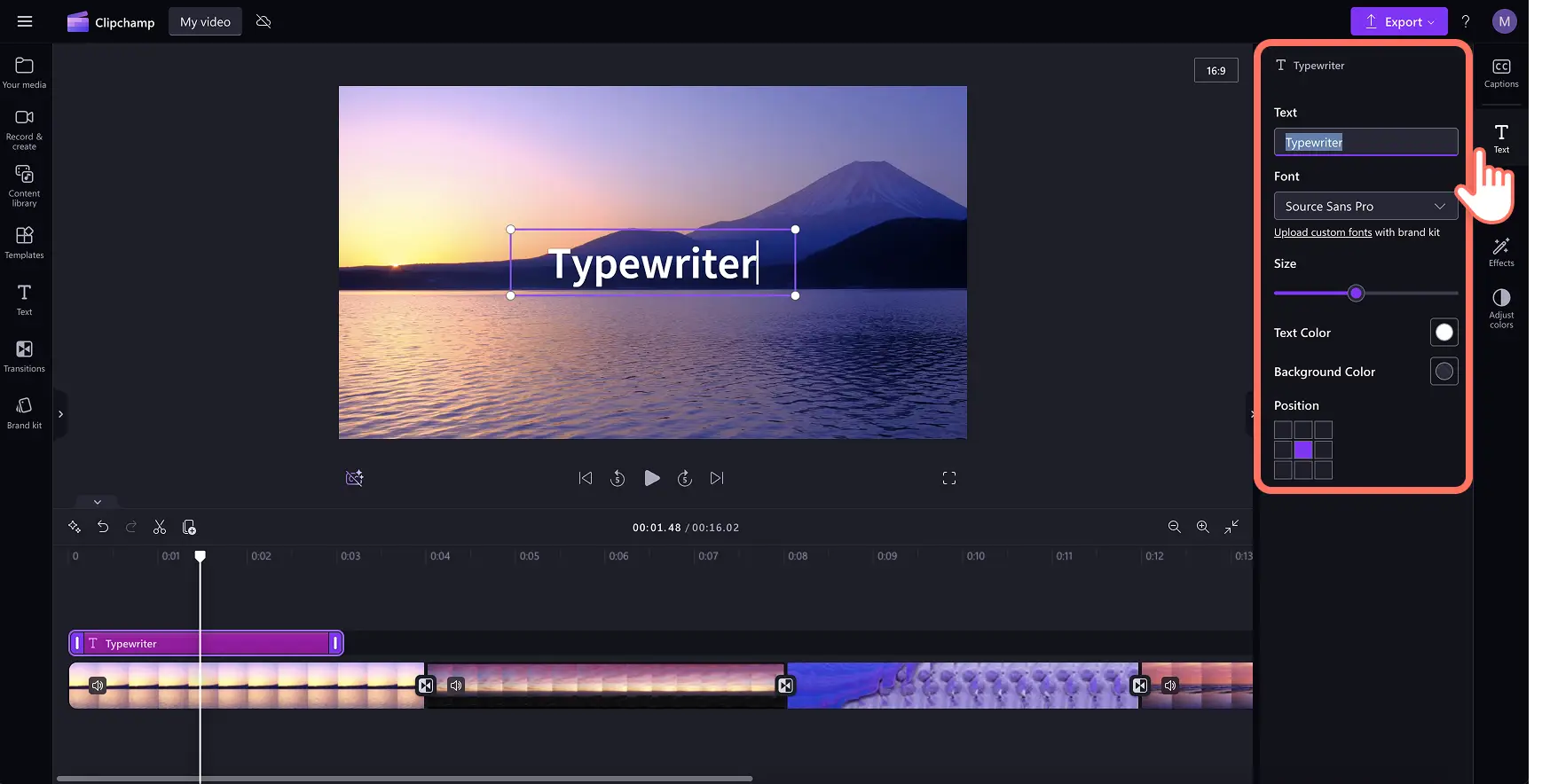Click the Typewriter text input field
Screen dimensions: 1542x784
coord(1365,143)
